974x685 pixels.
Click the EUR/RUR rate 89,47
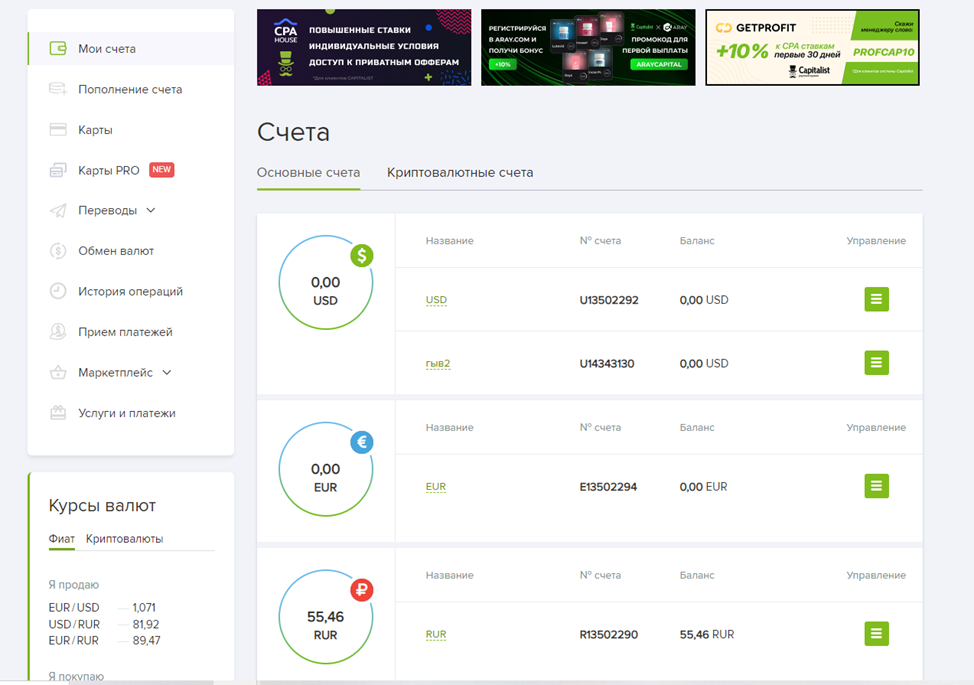pos(146,640)
